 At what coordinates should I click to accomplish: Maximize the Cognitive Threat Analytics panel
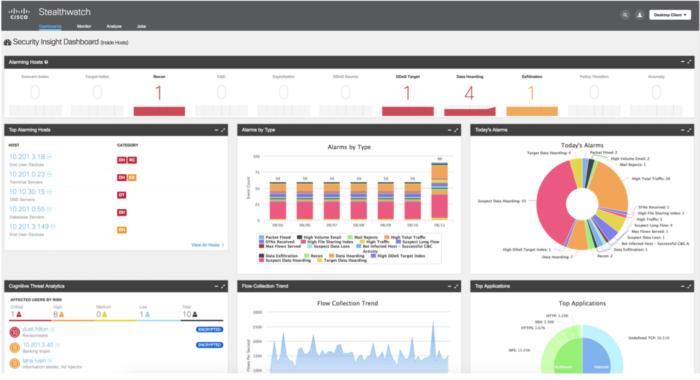point(223,286)
